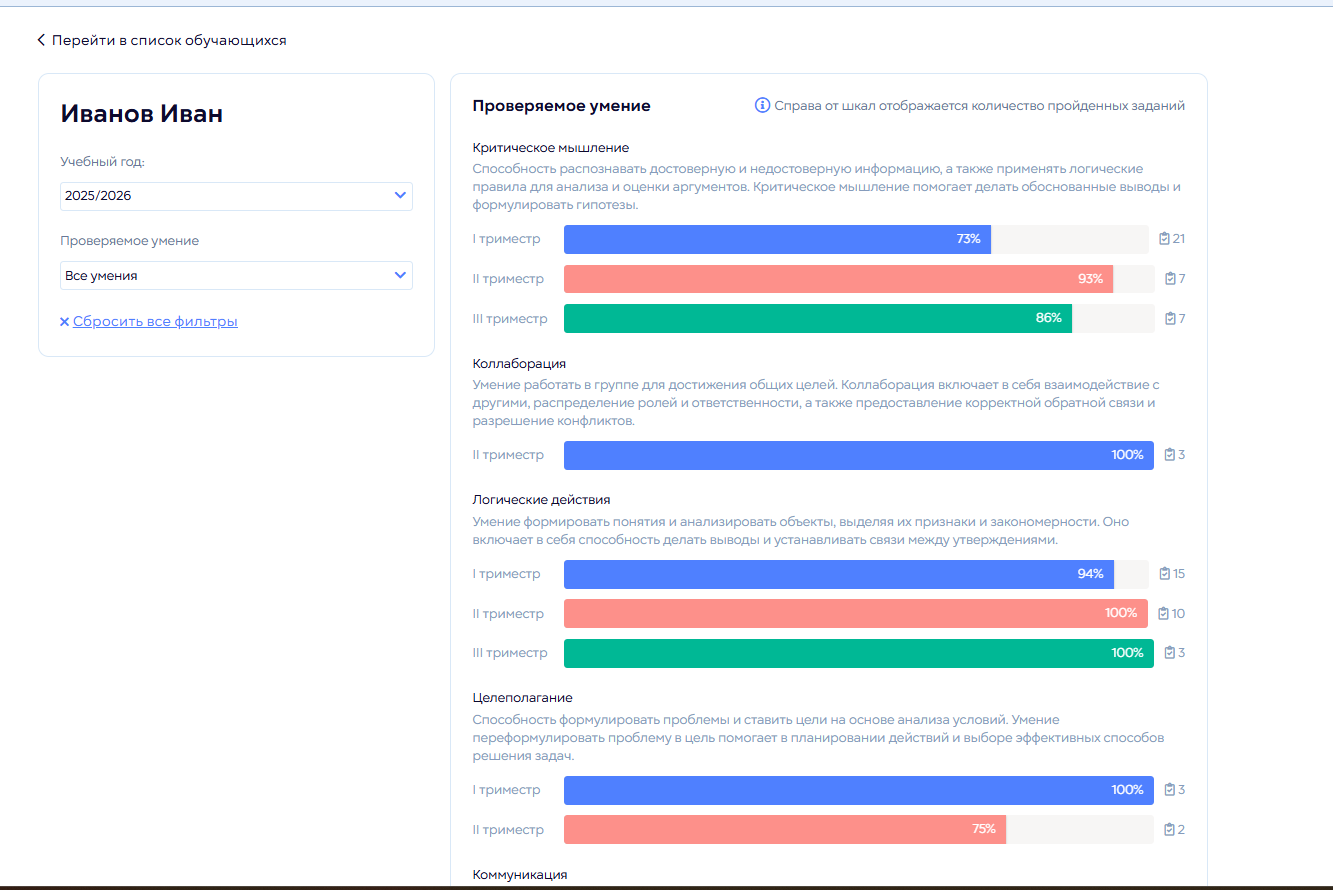
Task: Click clipboard icon in Целеполагание I триместр row
Action: 1170,790
